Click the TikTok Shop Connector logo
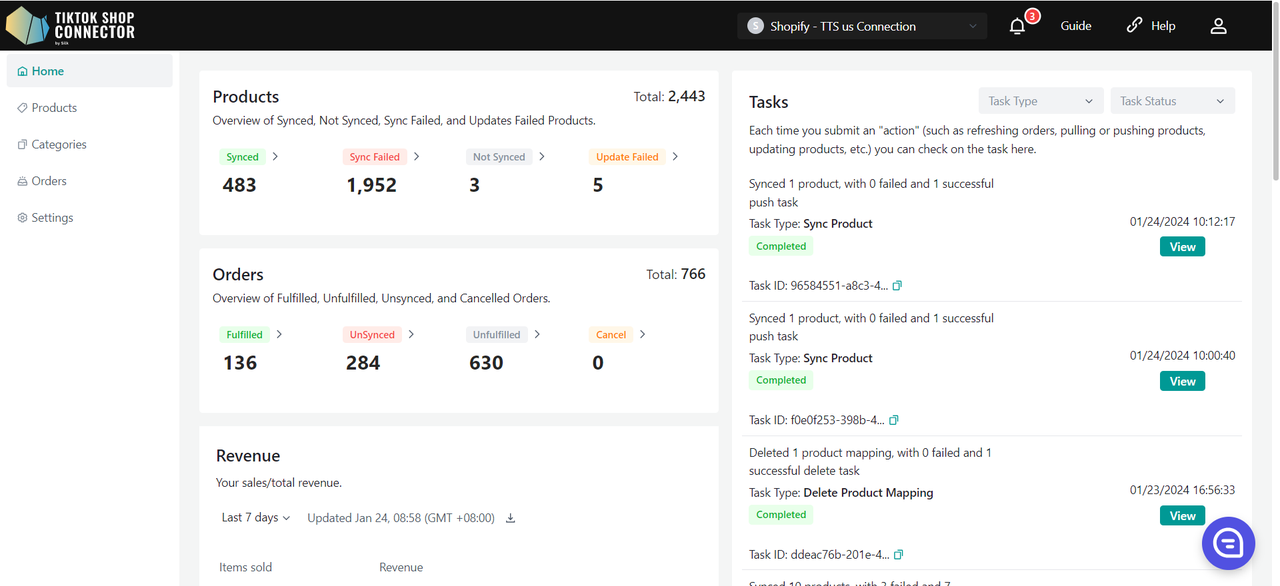 pyautogui.click(x=70, y=26)
